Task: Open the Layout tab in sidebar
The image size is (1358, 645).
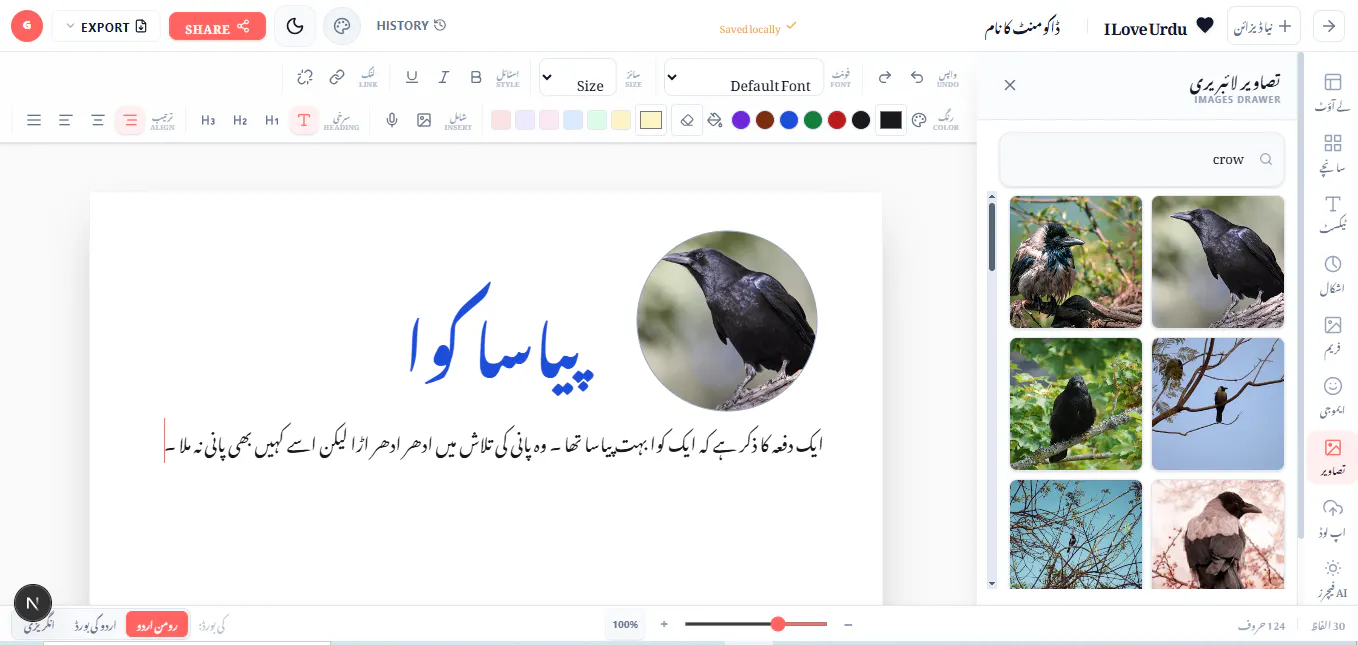Action: pos(1332,92)
